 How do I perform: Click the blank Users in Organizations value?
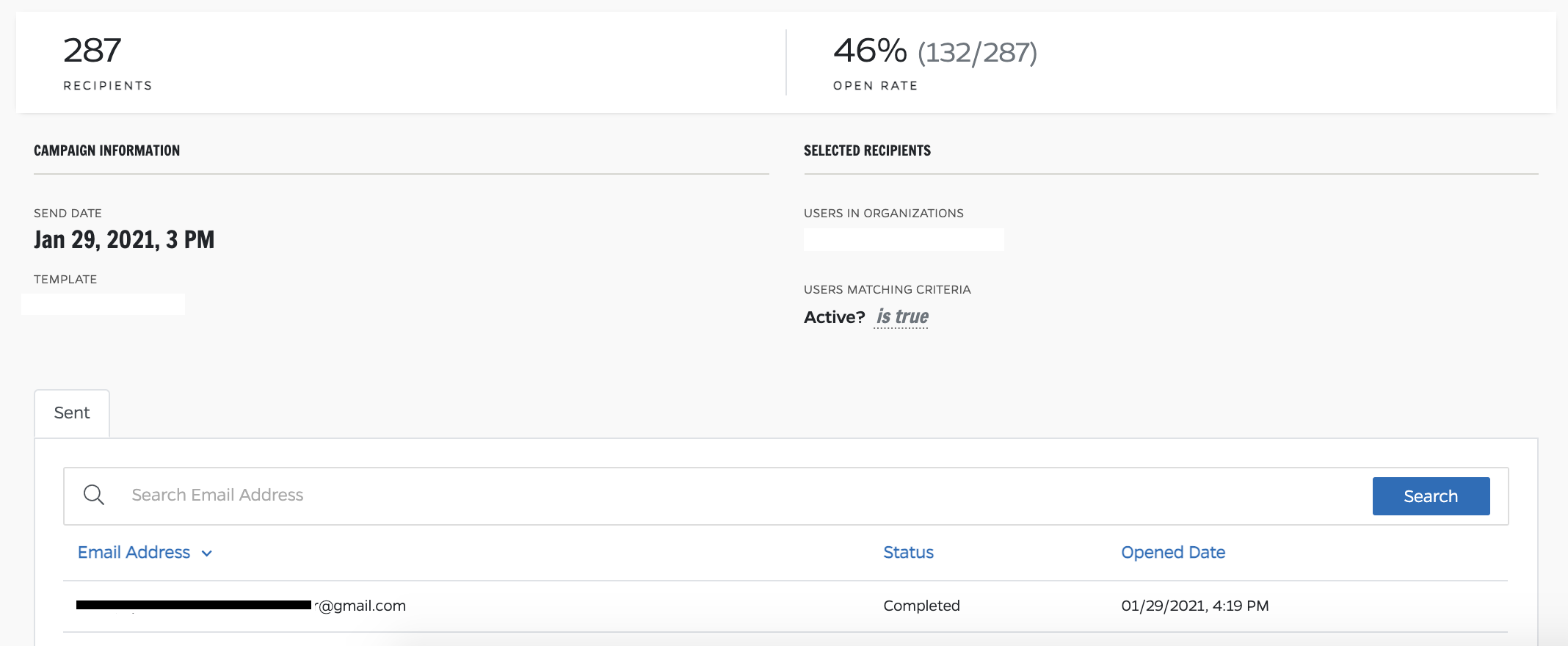[904, 240]
